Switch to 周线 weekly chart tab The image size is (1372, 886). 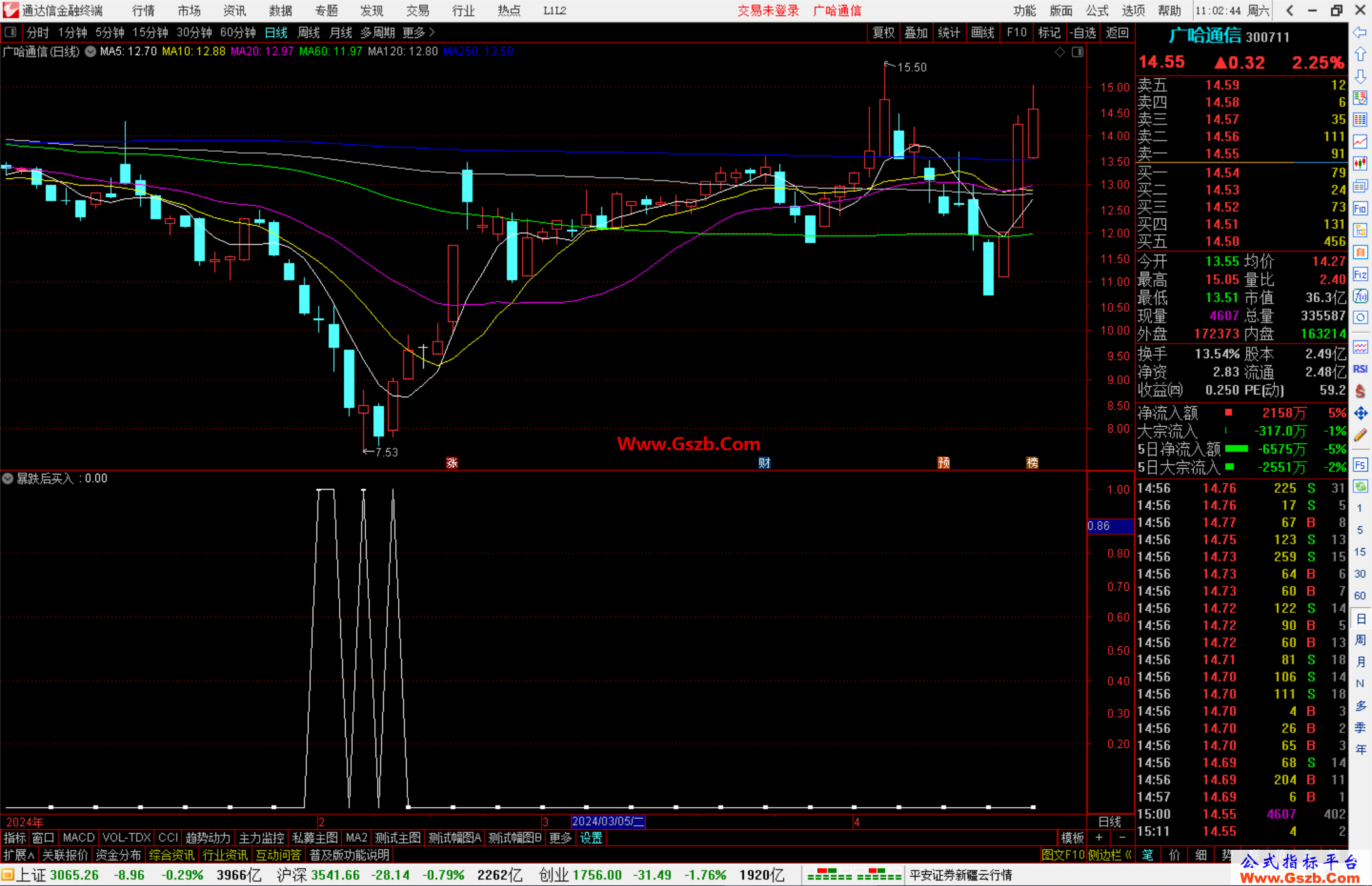(x=309, y=32)
